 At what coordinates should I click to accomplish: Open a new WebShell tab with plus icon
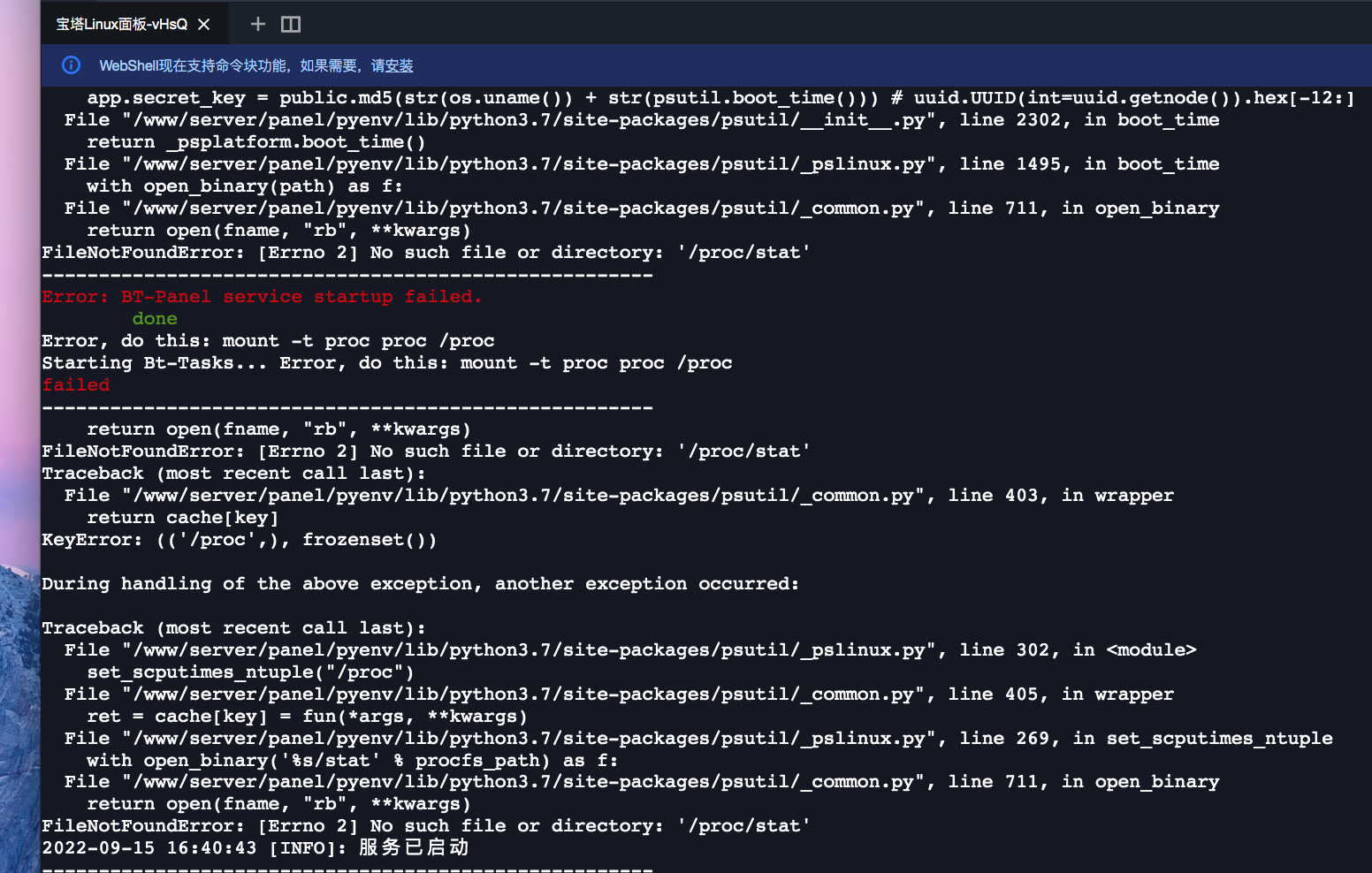point(257,24)
